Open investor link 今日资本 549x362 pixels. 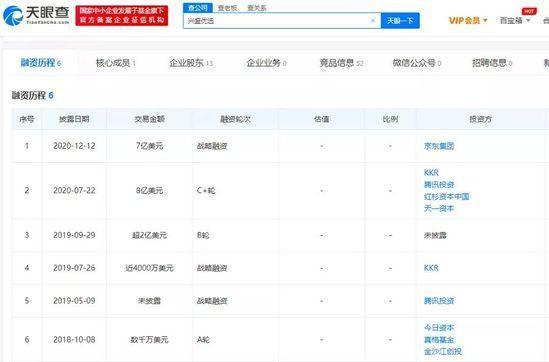(439, 328)
